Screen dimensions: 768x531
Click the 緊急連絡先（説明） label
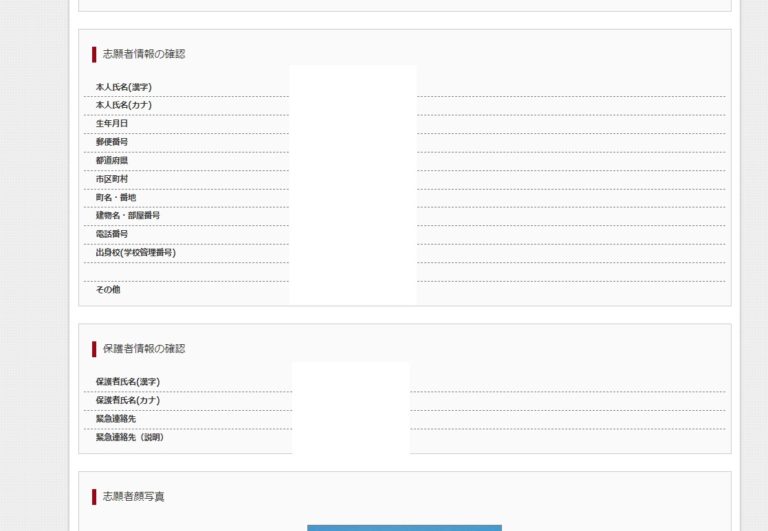pyautogui.click(x=130, y=437)
